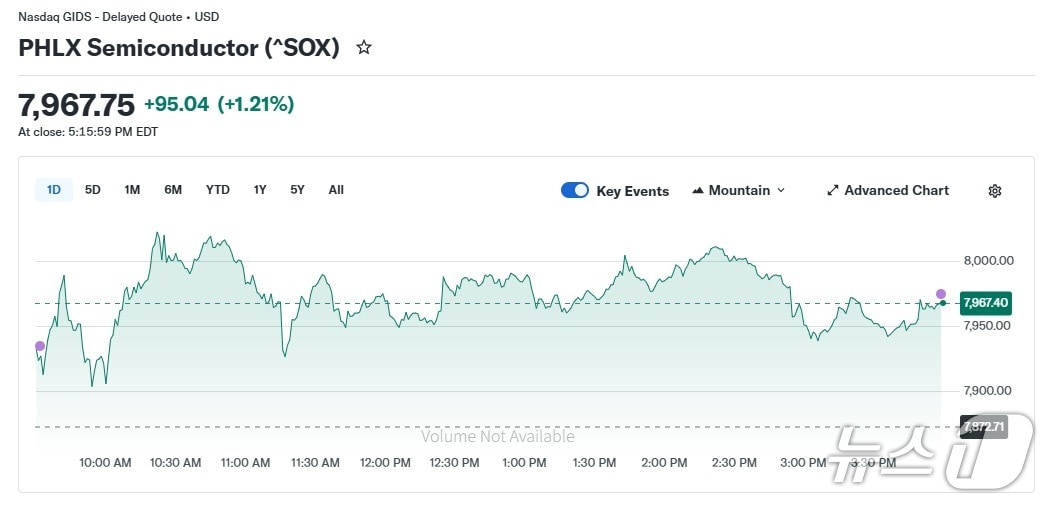This screenshot has height=505, width=1049.
Task: Switch chart to YTD range
Action: (x=217, y=190)
